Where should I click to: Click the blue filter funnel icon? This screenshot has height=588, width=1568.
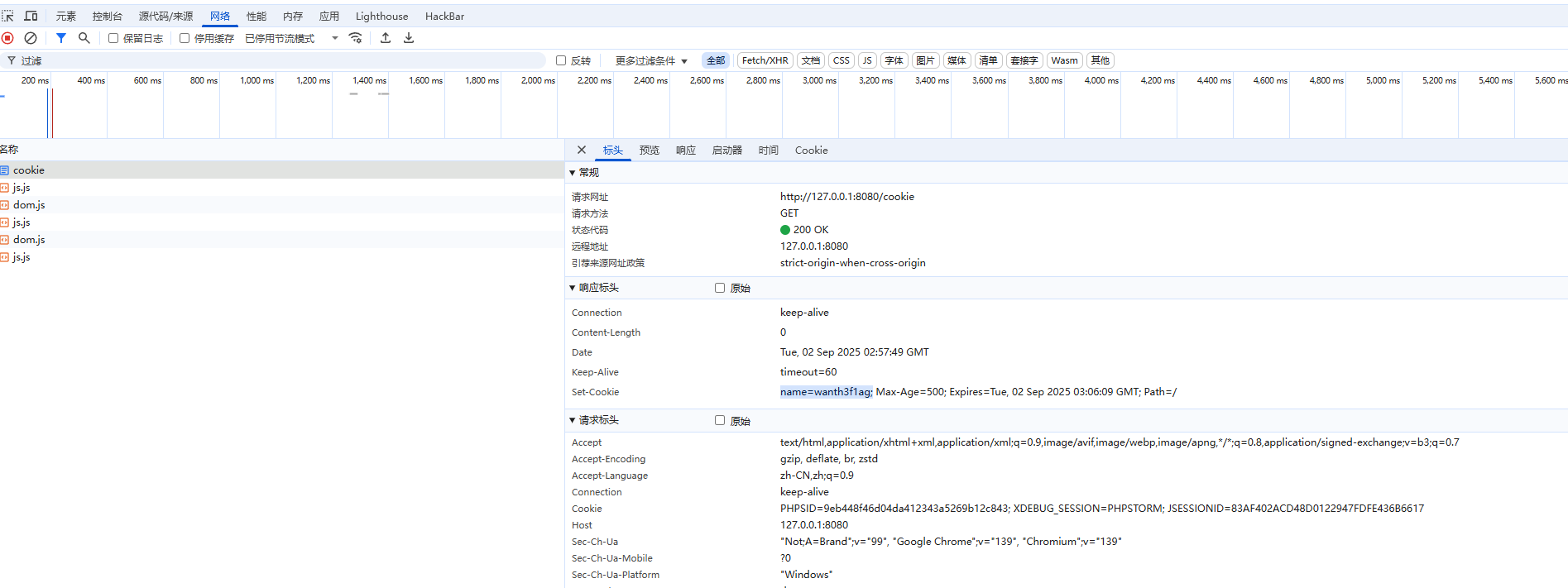click(x=61, y=38)
